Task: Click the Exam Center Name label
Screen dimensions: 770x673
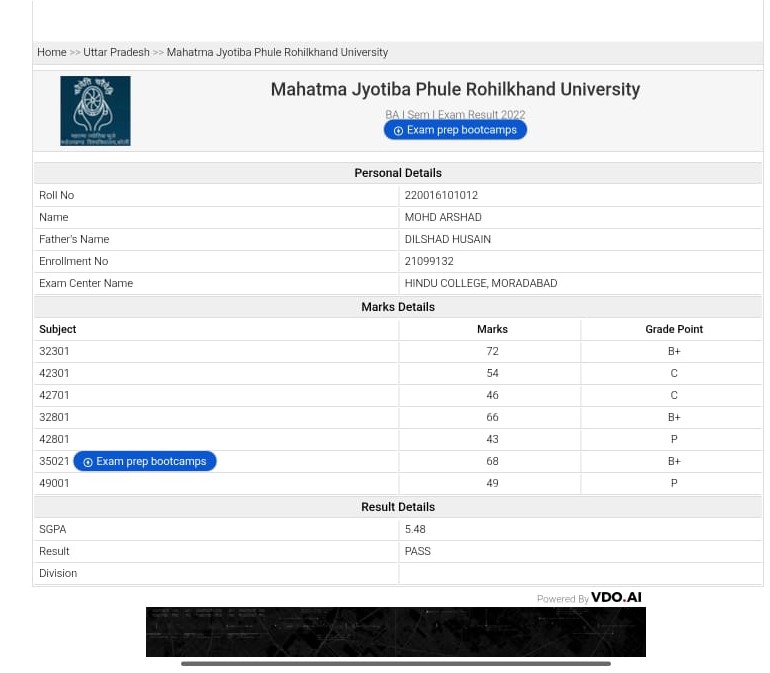Action: point(86,283)
